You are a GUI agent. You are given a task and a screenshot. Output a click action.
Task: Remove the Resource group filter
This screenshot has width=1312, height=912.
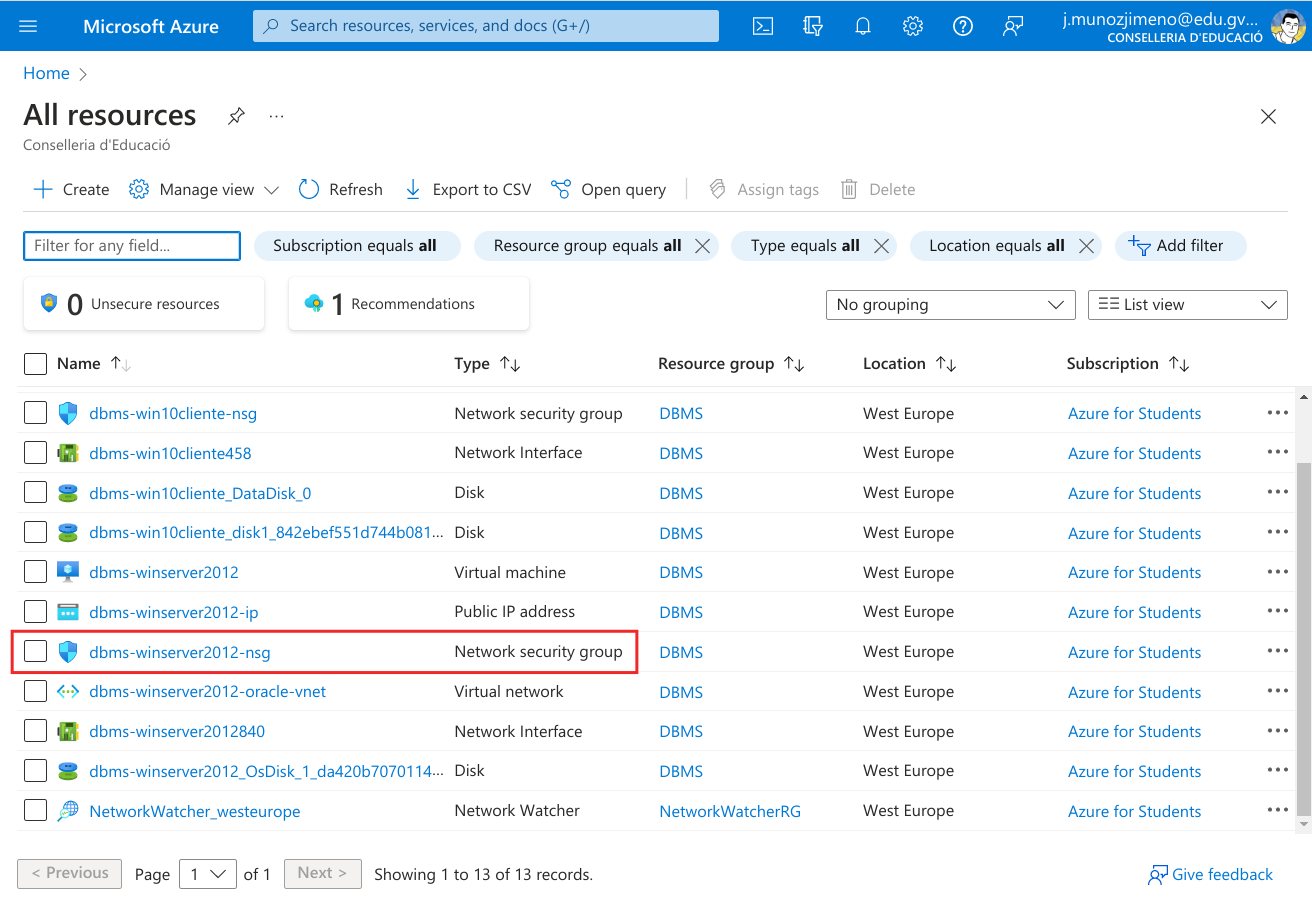(702, 246)
